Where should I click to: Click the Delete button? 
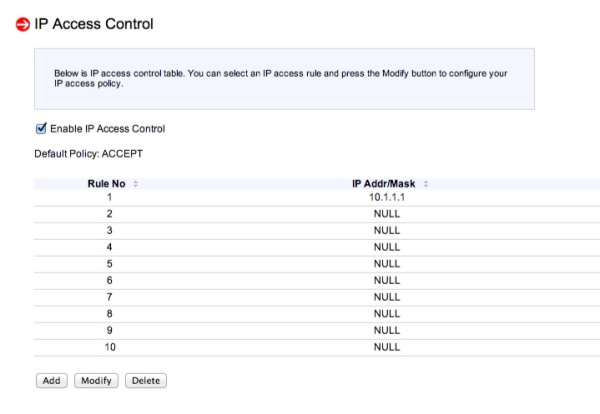click(146, 381)
